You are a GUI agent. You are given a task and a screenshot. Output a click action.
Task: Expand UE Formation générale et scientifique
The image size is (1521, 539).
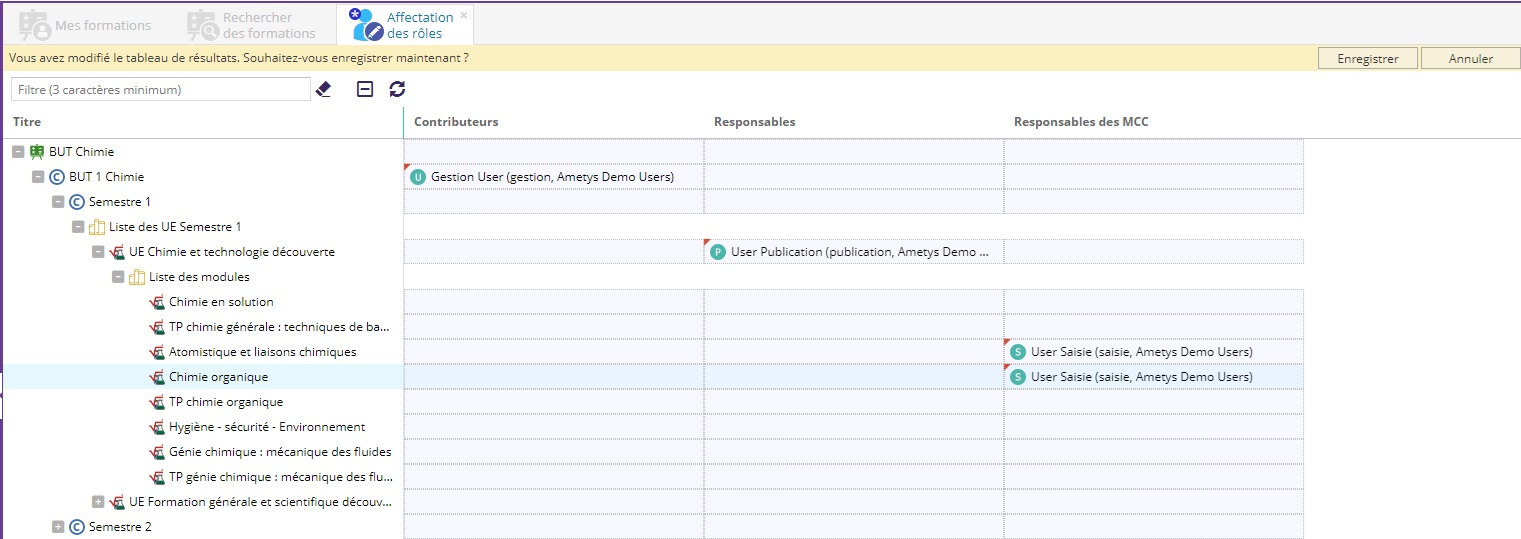point(98,502)
